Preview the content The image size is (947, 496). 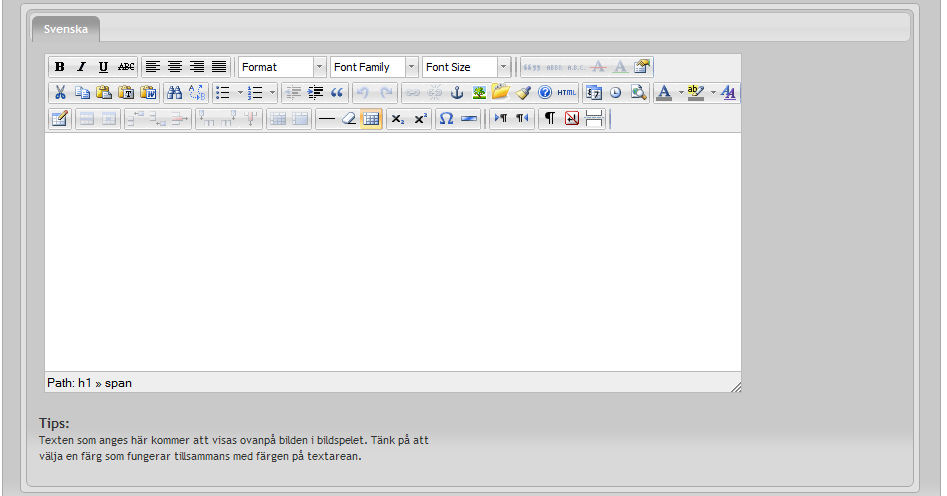coord(638,93)
